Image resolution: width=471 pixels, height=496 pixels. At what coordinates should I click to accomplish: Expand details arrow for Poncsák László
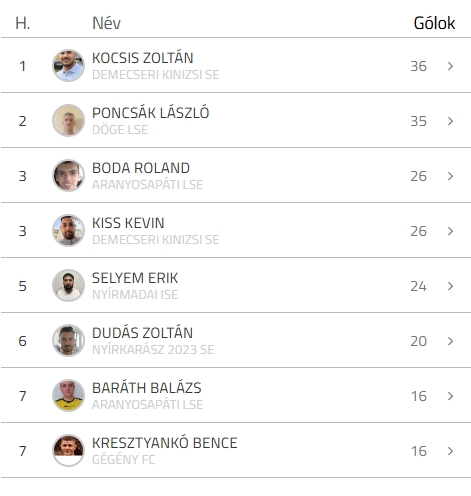click(450, 121)
